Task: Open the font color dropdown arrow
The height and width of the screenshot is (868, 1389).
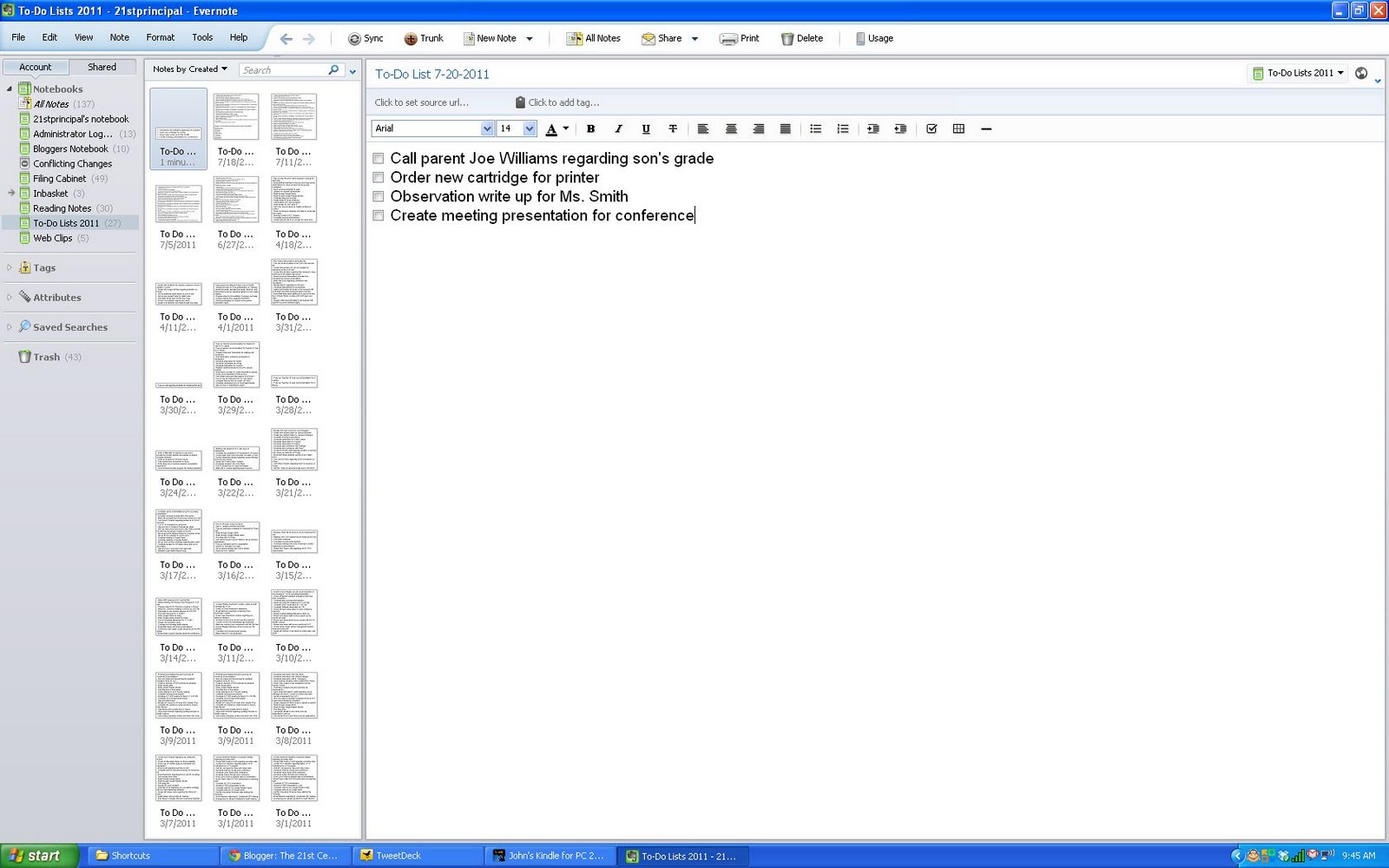Action: (x=566, y=128)
